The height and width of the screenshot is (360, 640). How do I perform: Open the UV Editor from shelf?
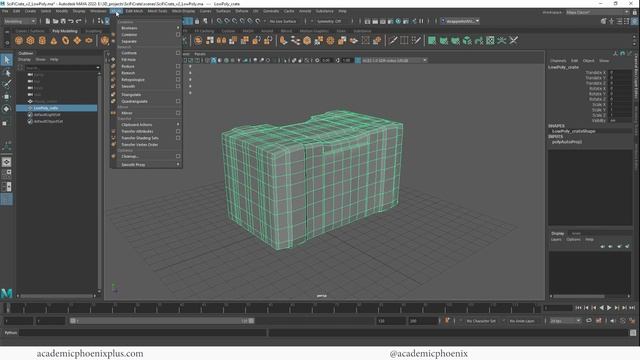point(490,40)
